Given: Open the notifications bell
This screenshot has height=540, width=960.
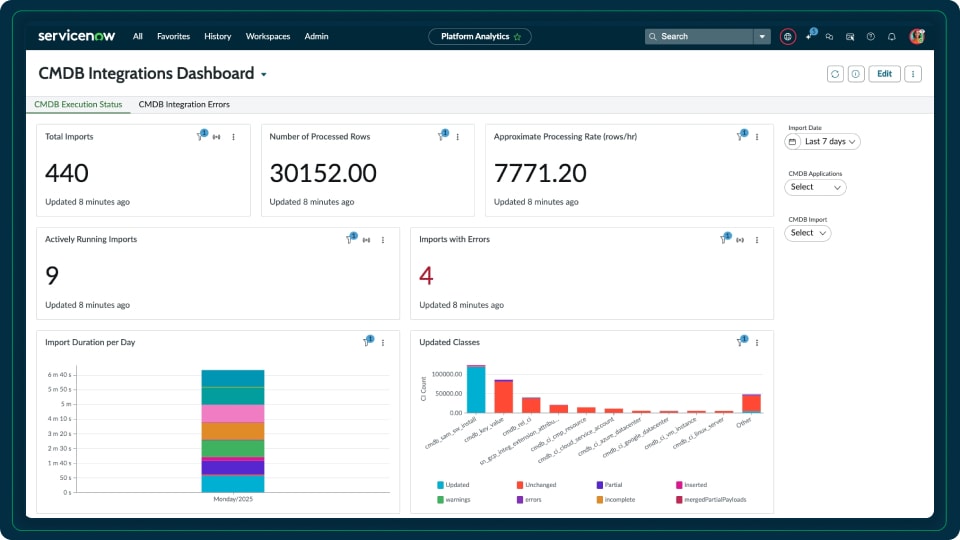Looking at the screenshot, I should 891,37.
